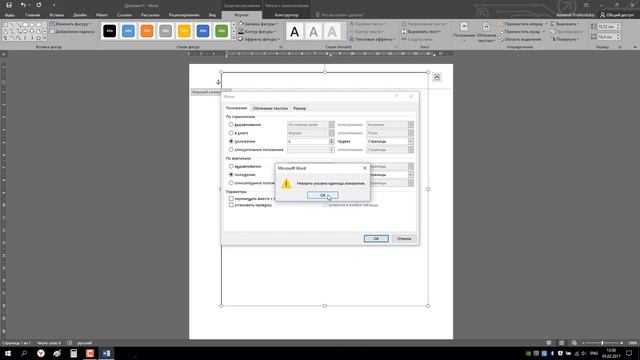
Task: Close the Microsoft Word warning box
Action: pyautogui.click(x=364, y=168)
